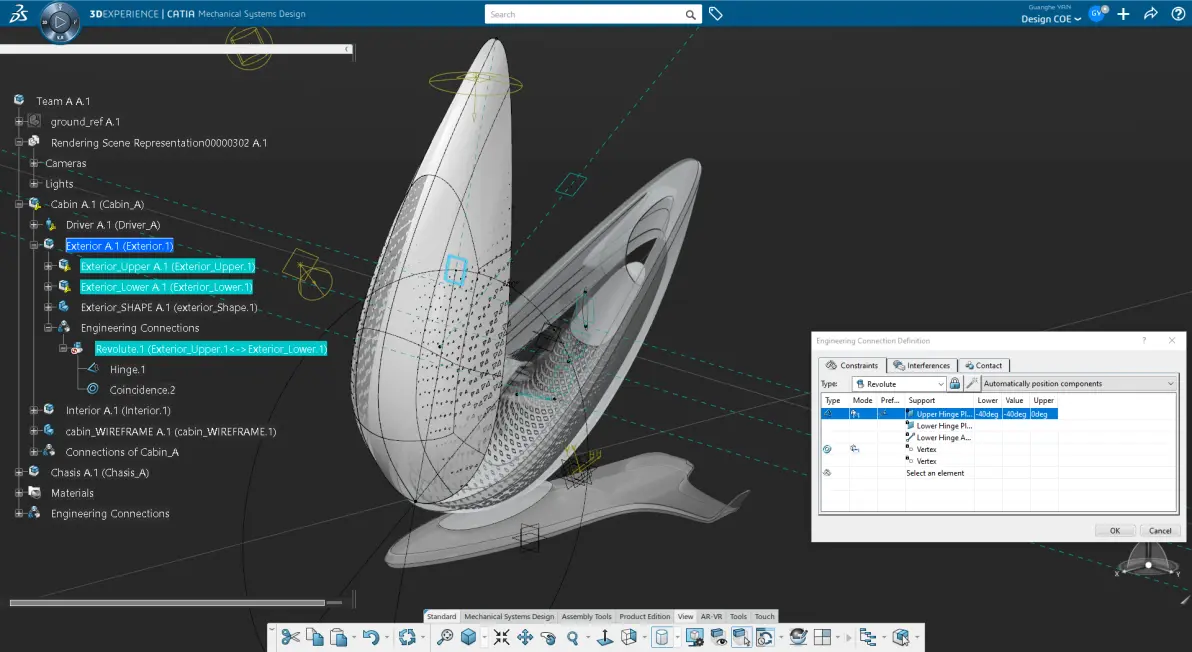Screen dimensions: 1192x652
Task: Open the Assembly Tools toolbar tab
Action: pyautogui.click(x=586, y=616)
